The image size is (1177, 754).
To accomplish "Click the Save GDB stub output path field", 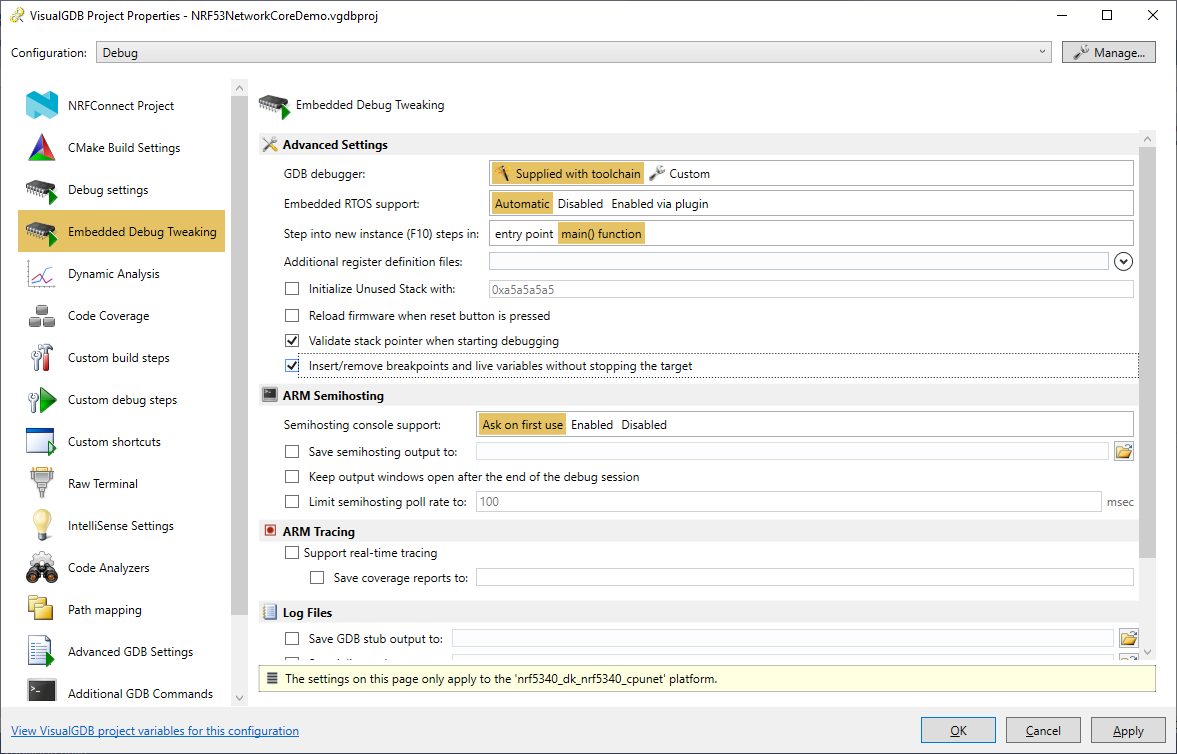I will 782,638.
